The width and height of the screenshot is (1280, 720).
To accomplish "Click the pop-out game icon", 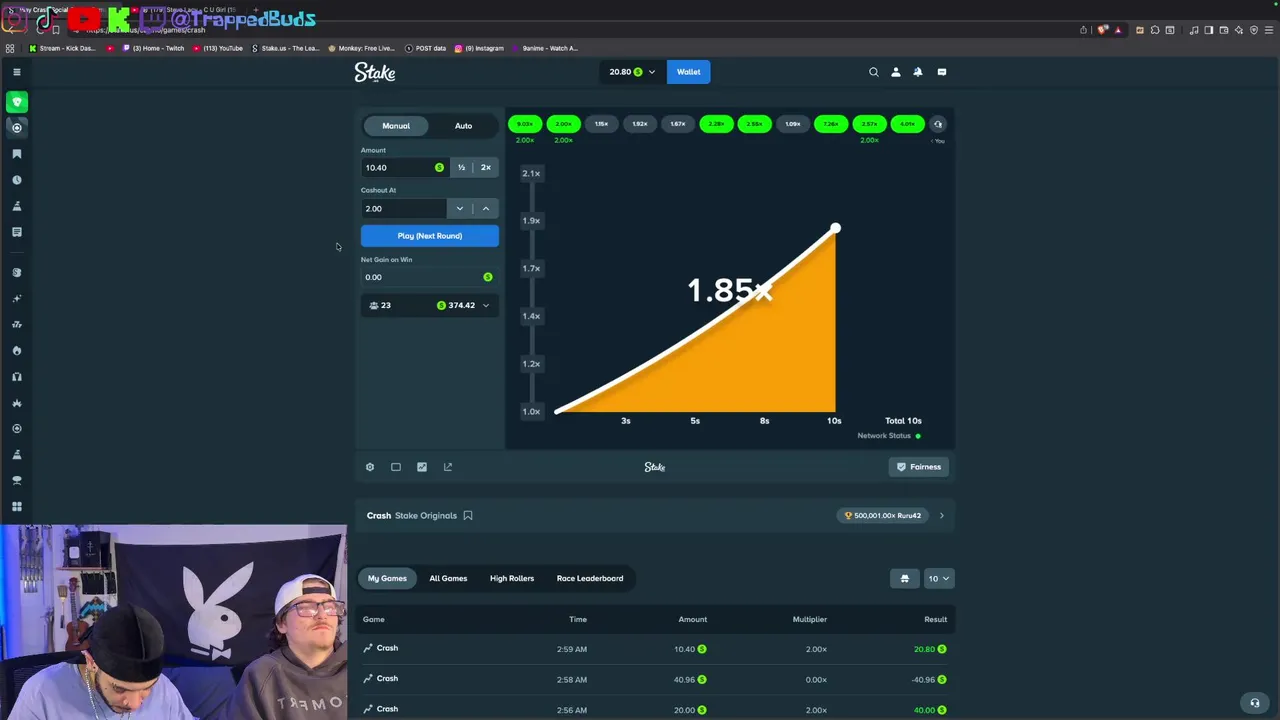I will (448, 467).
